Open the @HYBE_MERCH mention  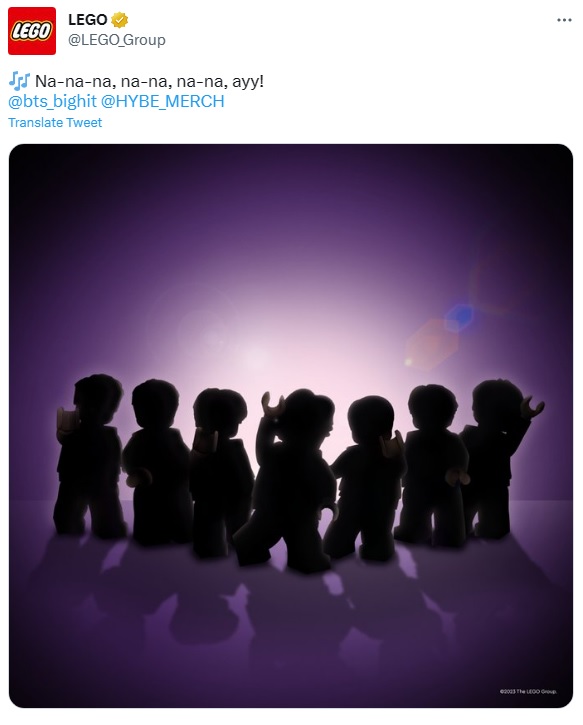point(162,101)
